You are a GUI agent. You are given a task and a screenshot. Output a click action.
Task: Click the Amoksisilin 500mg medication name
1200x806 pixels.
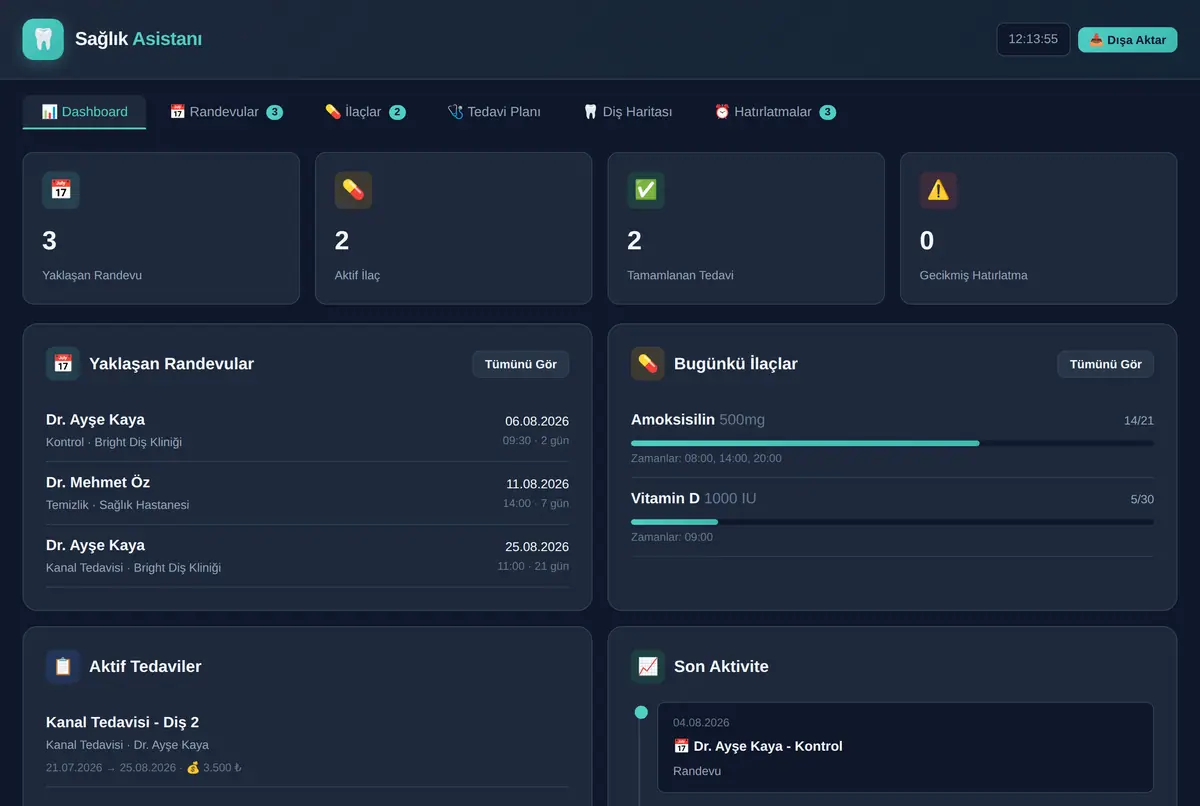(x=698, y=420)
